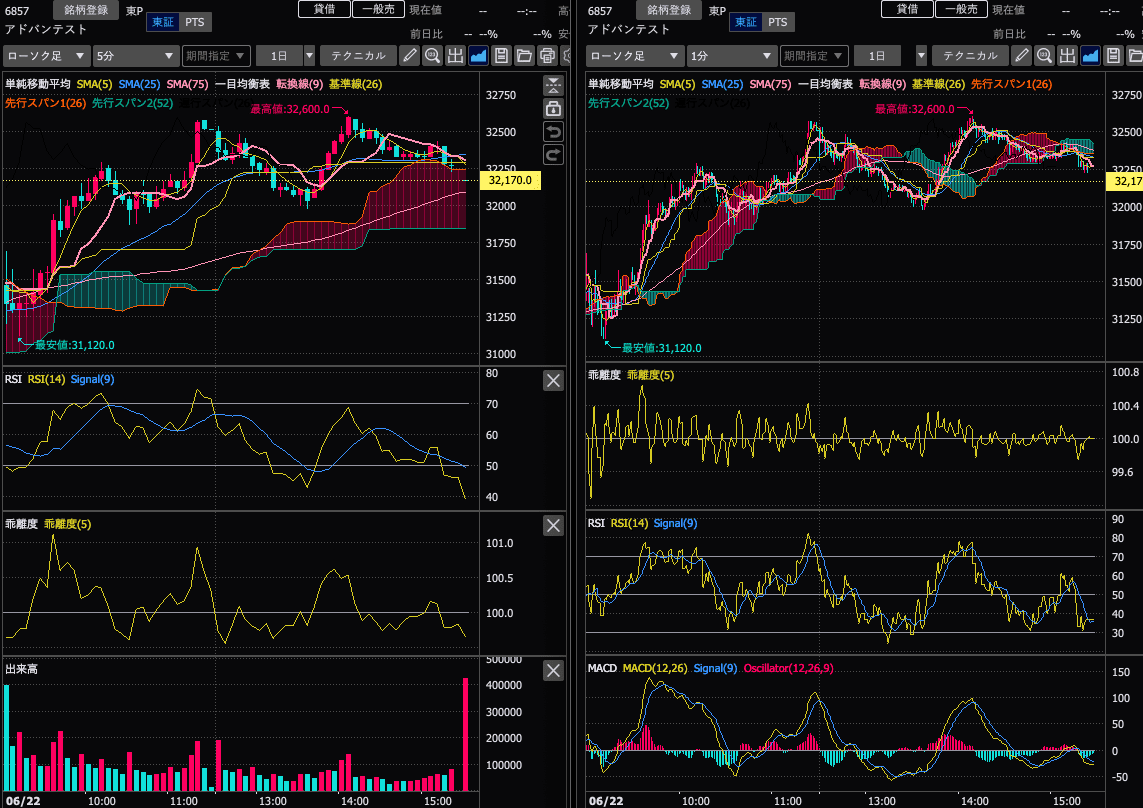Click the printer icon in left chart toolbar
Screen dimensions: 1143x808
tap(547, 55)
